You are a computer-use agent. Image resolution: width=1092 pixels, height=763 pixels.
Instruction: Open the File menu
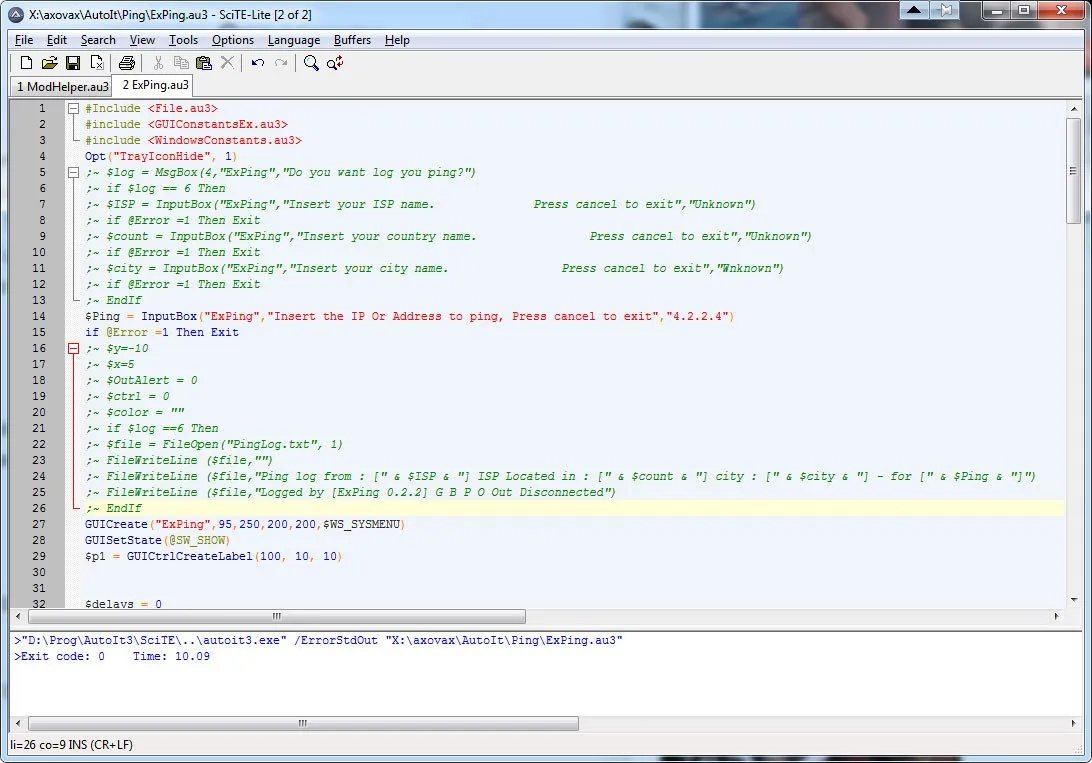click(x=24, y=40)
